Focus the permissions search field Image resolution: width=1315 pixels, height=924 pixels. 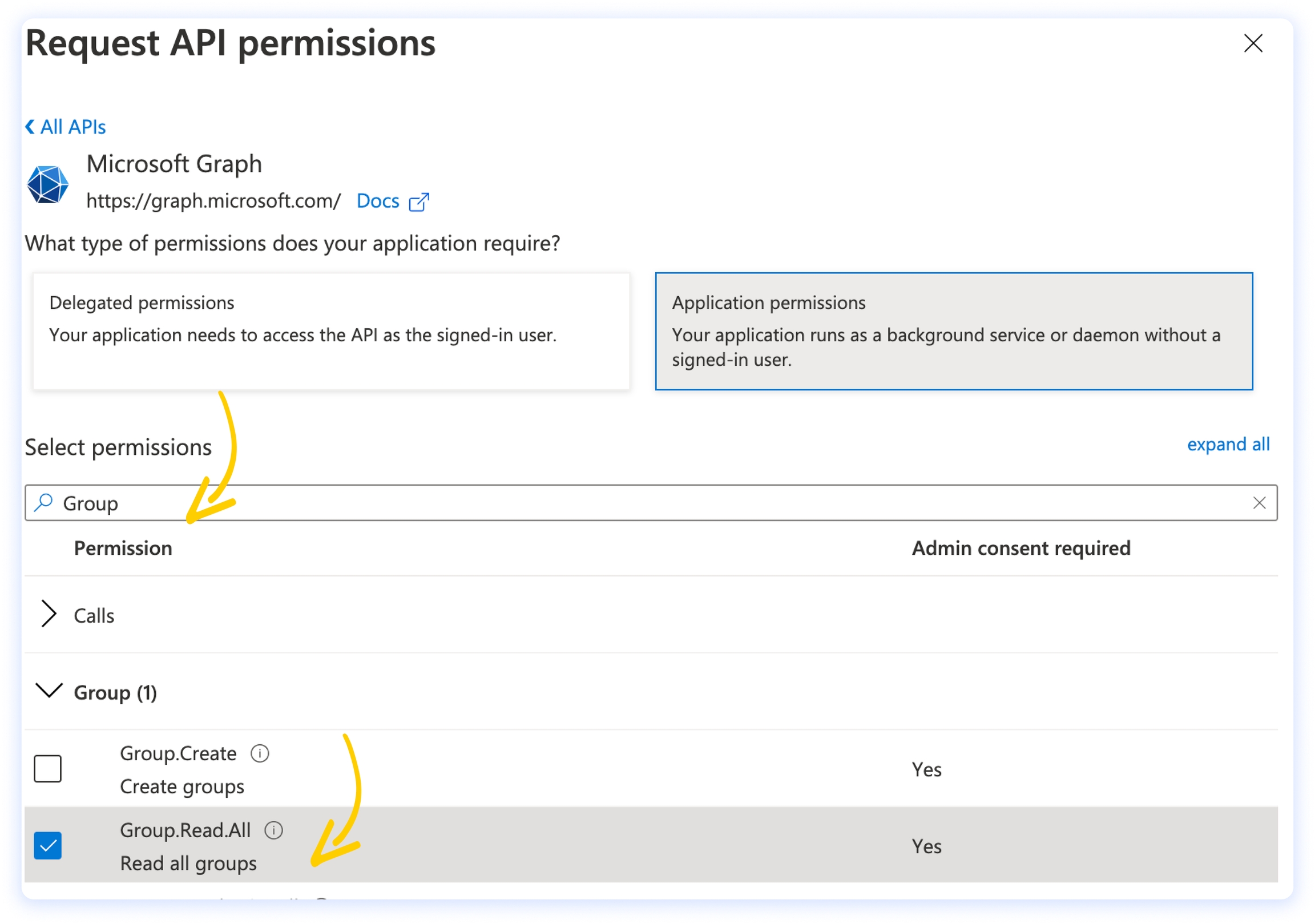coord(651,503)
